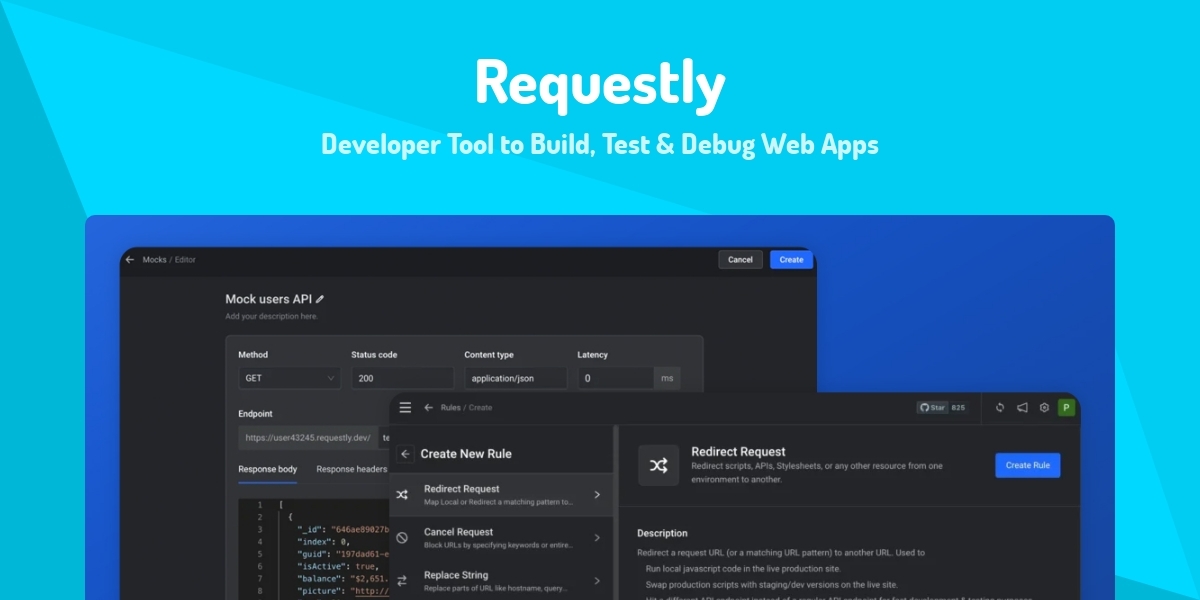Click Cancel button in Mocks editor
1200x600 pixels.
pyautogui.click(x=740, y=259)
